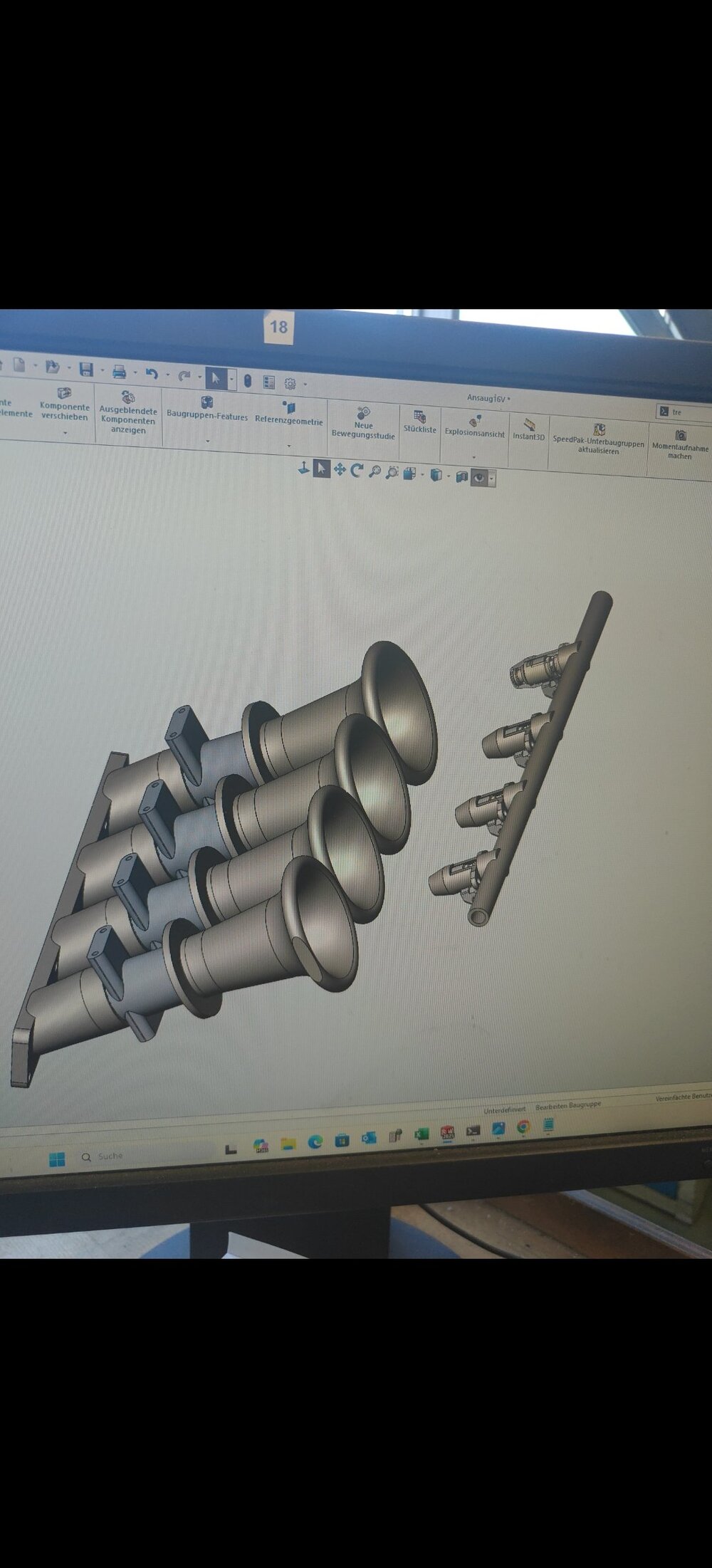Screen dimensions: 712x1568
Task: Open File Explorer from taskbar
Action: [x=288, y=1144]
